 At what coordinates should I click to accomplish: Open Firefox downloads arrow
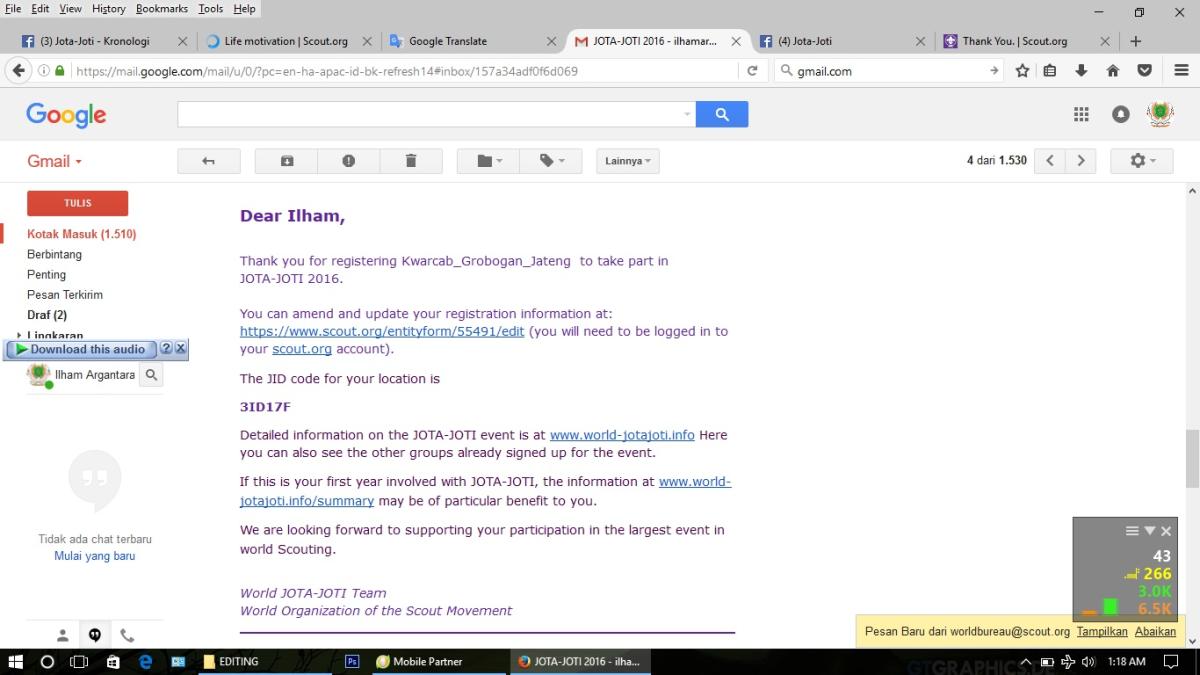click(1081, 71)
